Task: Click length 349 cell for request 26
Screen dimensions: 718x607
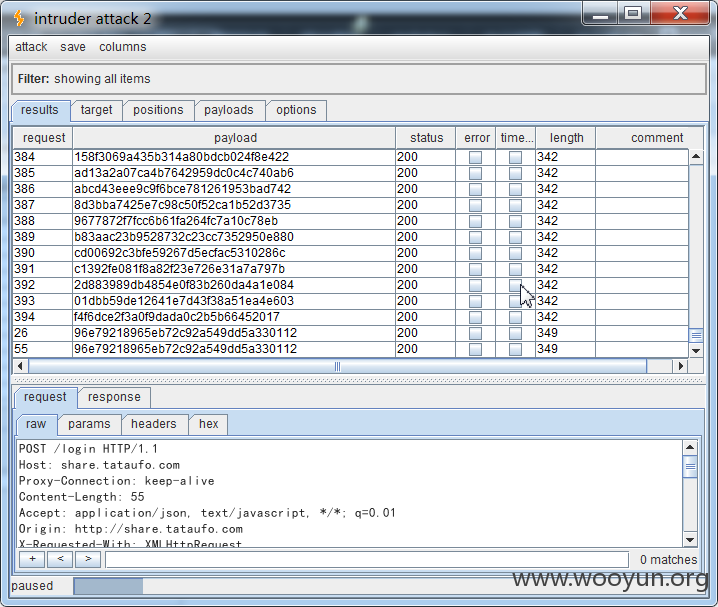Action: [566, 333]
